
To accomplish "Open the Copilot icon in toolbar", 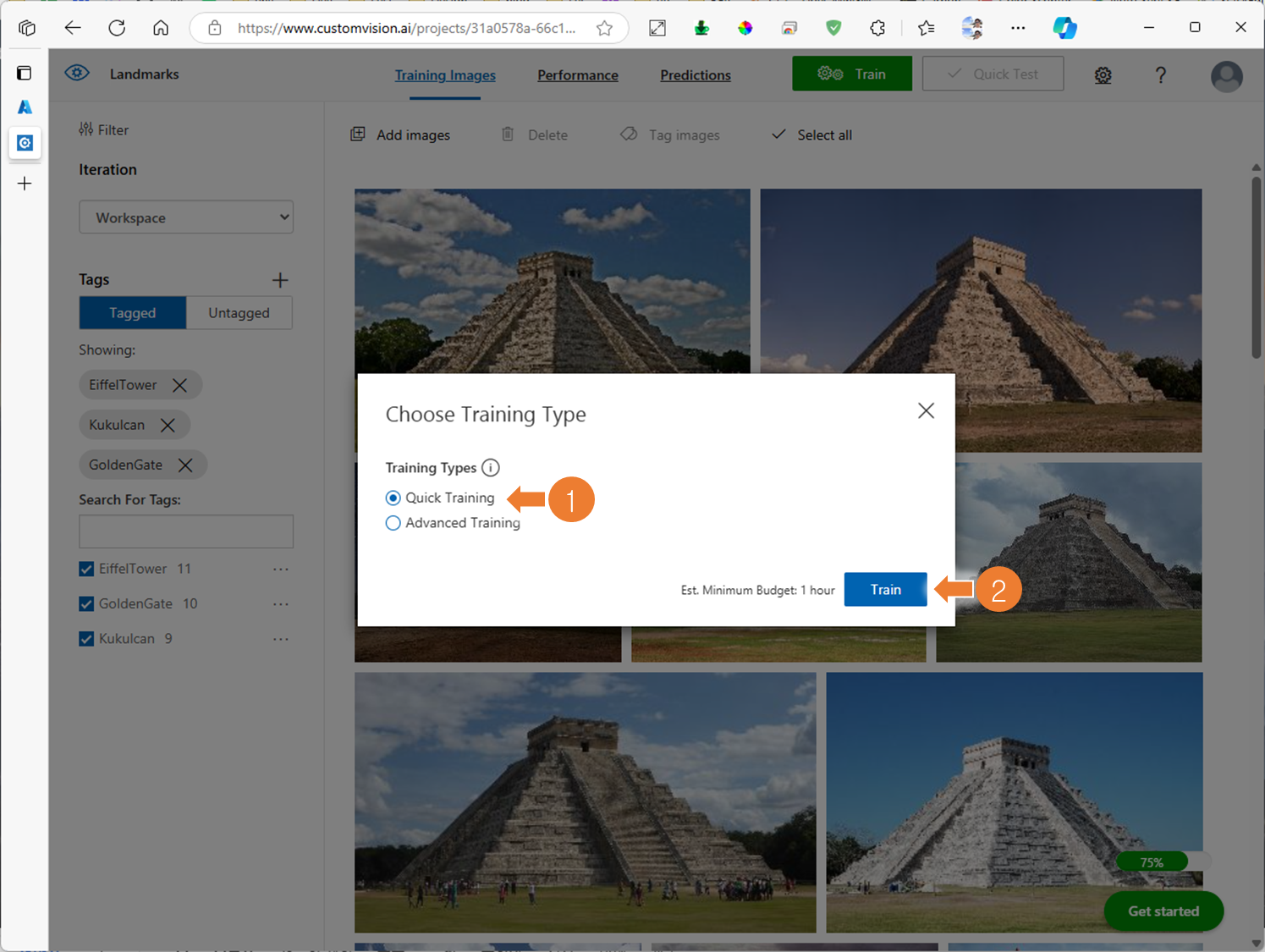I will 1064,28.
